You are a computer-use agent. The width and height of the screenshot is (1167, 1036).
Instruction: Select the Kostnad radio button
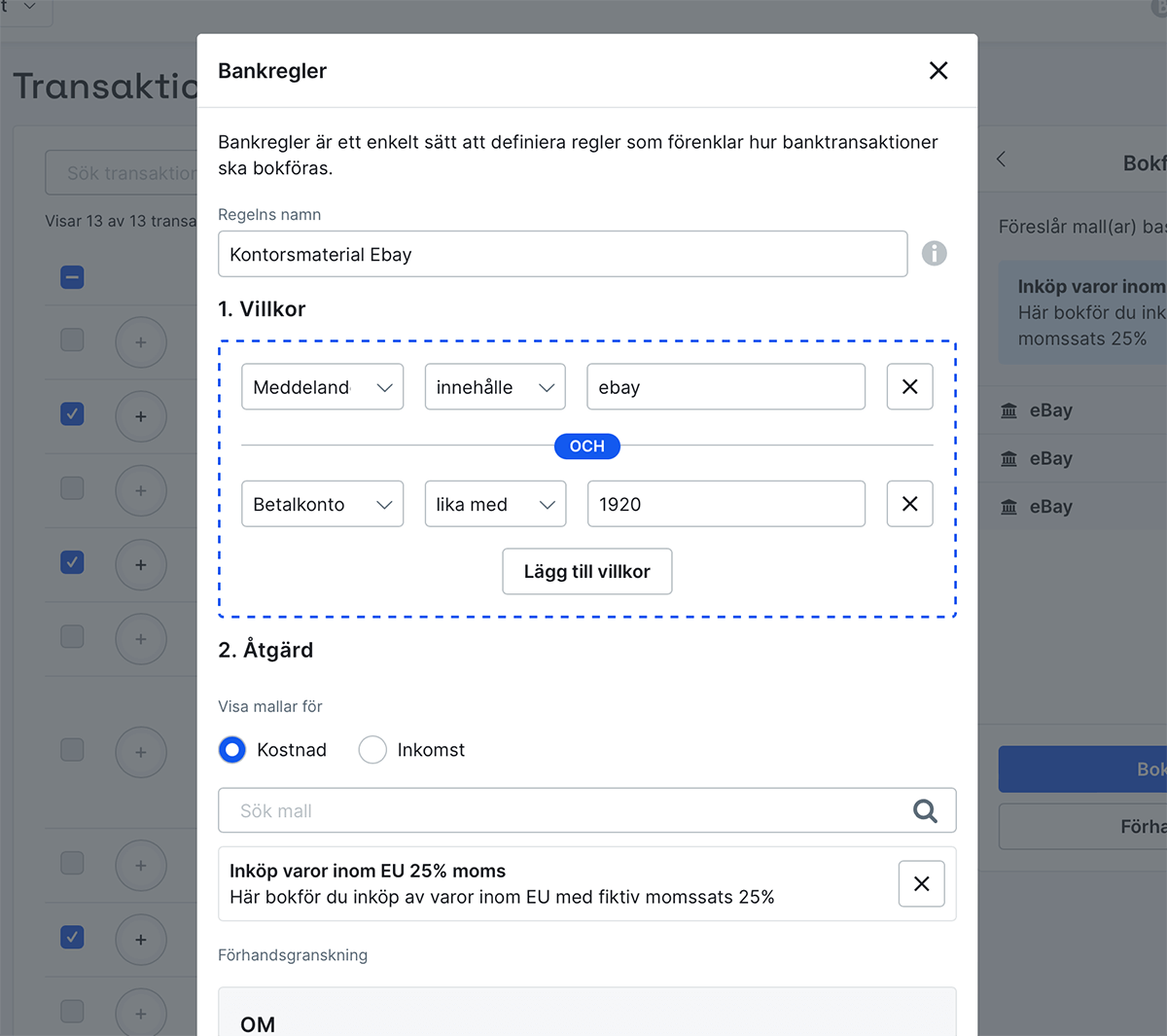(232, 750)
